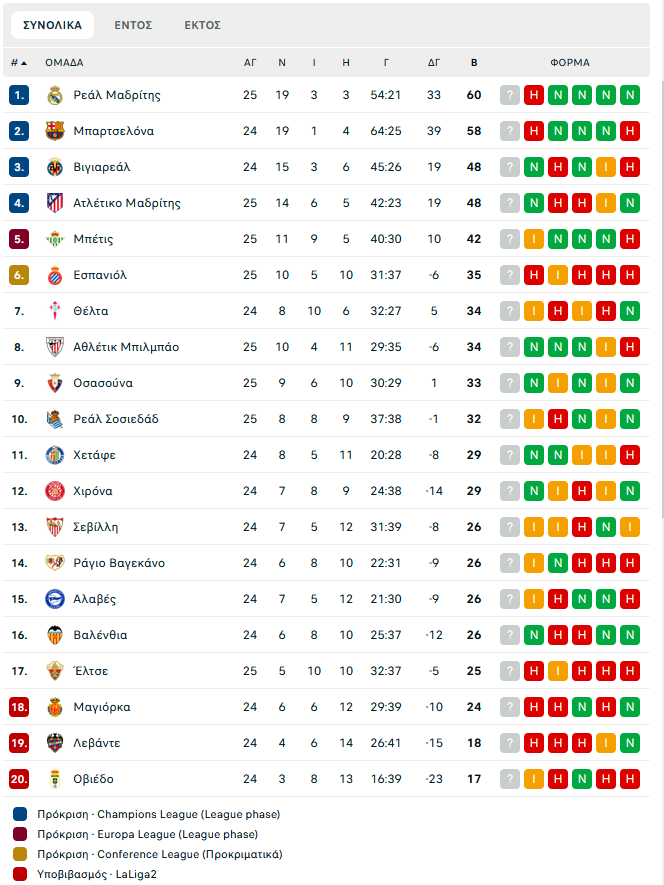Click the Betis team logo
This screenshot has height=885, width=664.
pos(55,239)
